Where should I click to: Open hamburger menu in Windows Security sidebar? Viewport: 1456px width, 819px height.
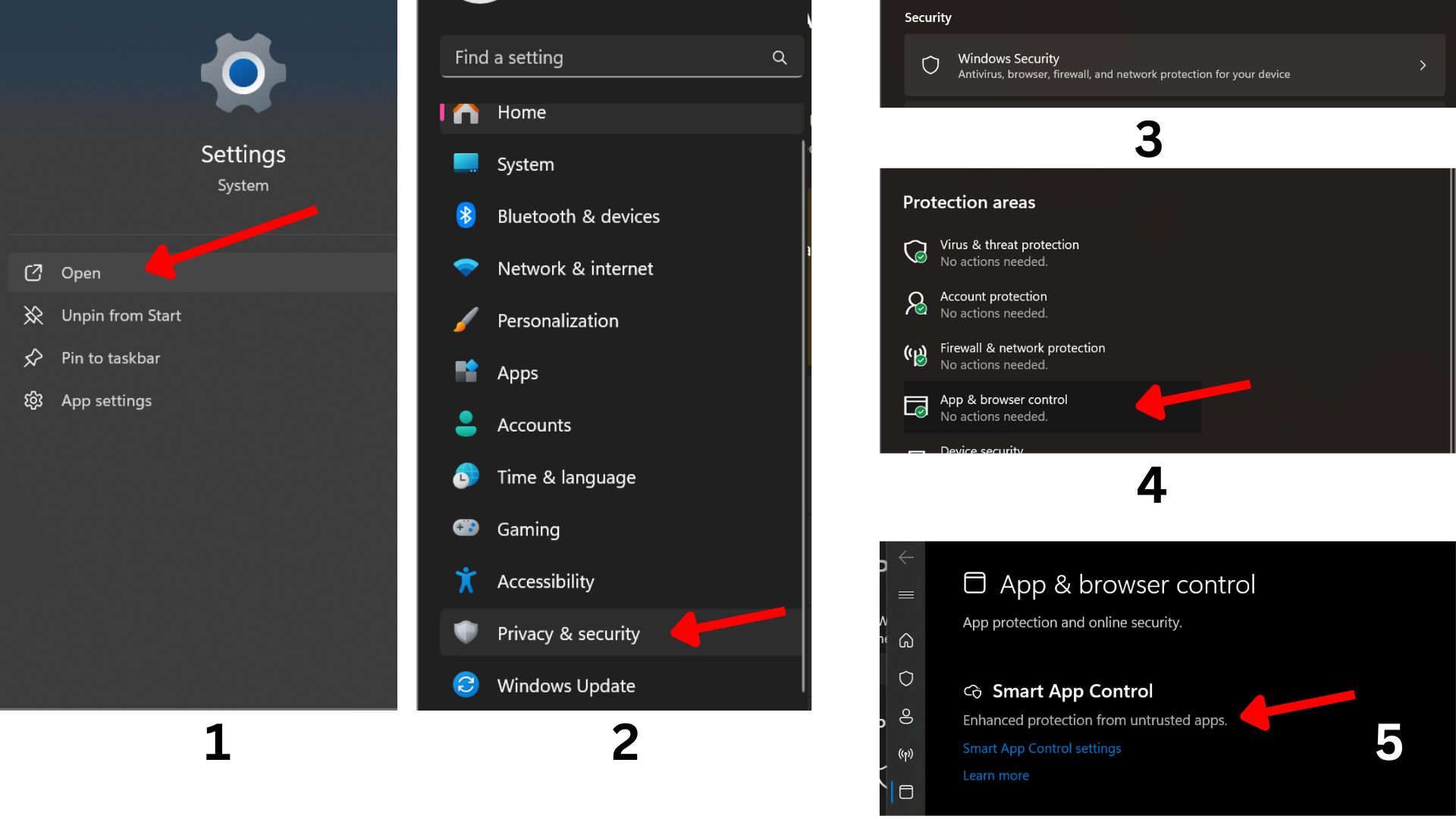click(x=906, y=595)
